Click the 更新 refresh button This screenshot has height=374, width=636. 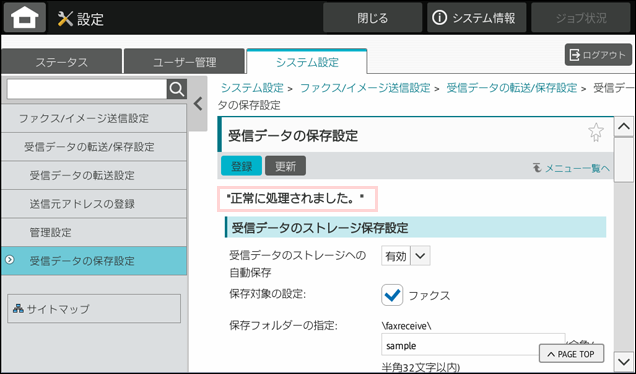285,166
